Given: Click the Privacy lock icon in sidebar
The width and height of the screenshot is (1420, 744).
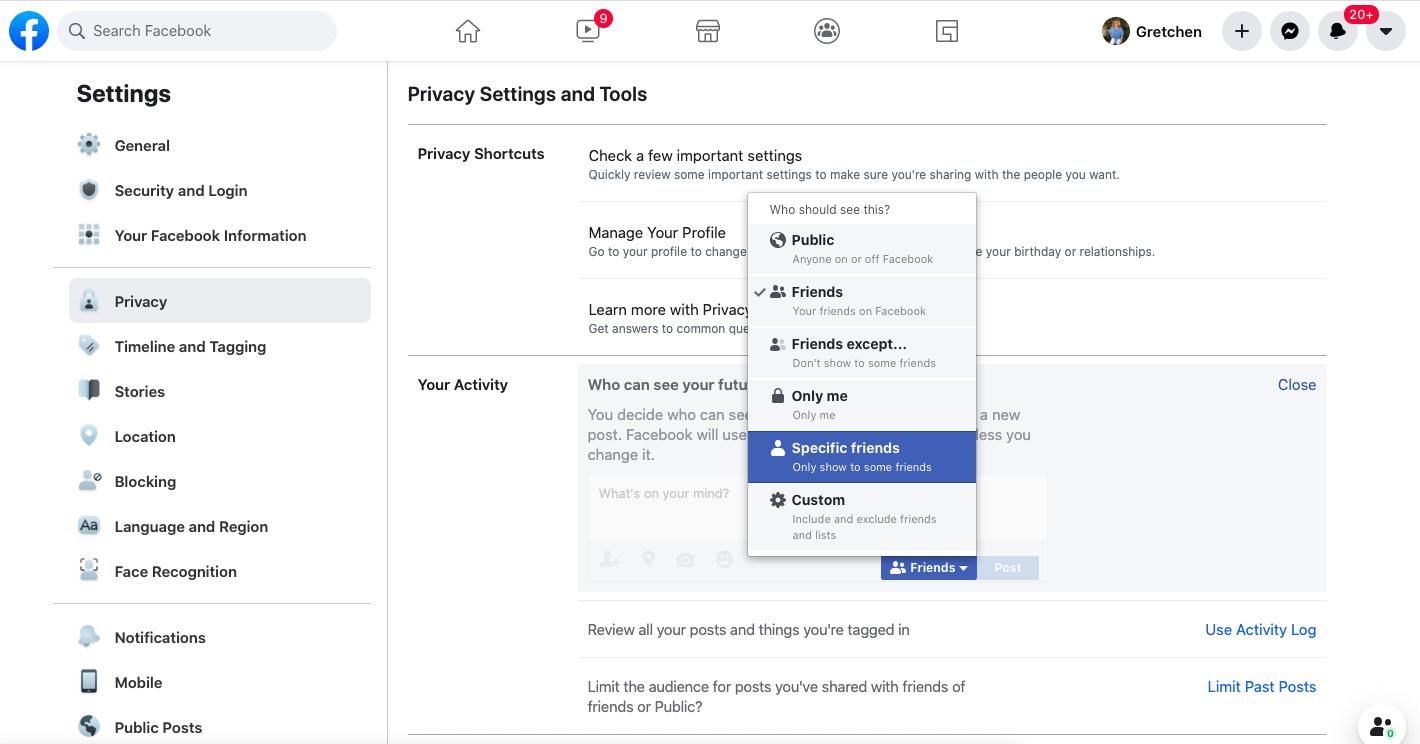Looking at the screenshot, I should tap(89, 301).
